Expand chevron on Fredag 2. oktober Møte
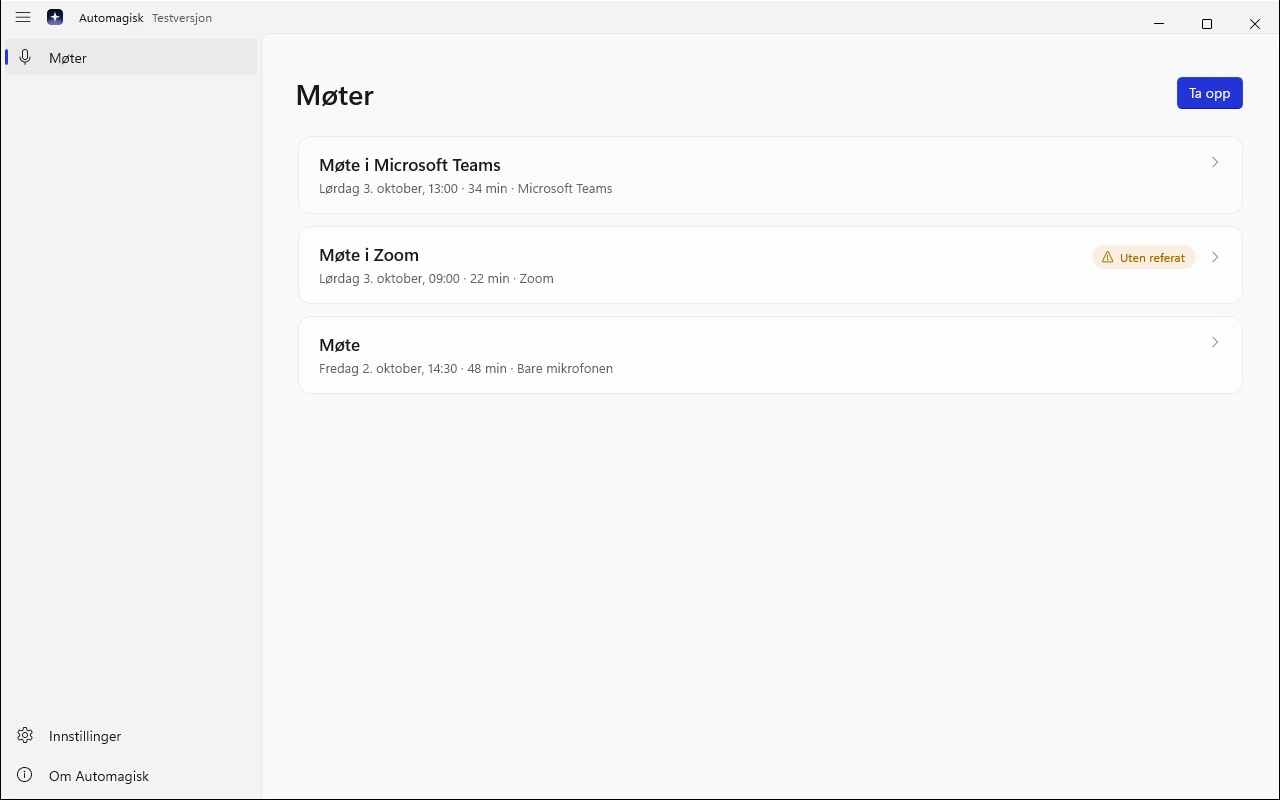 tap(1215, 342)
